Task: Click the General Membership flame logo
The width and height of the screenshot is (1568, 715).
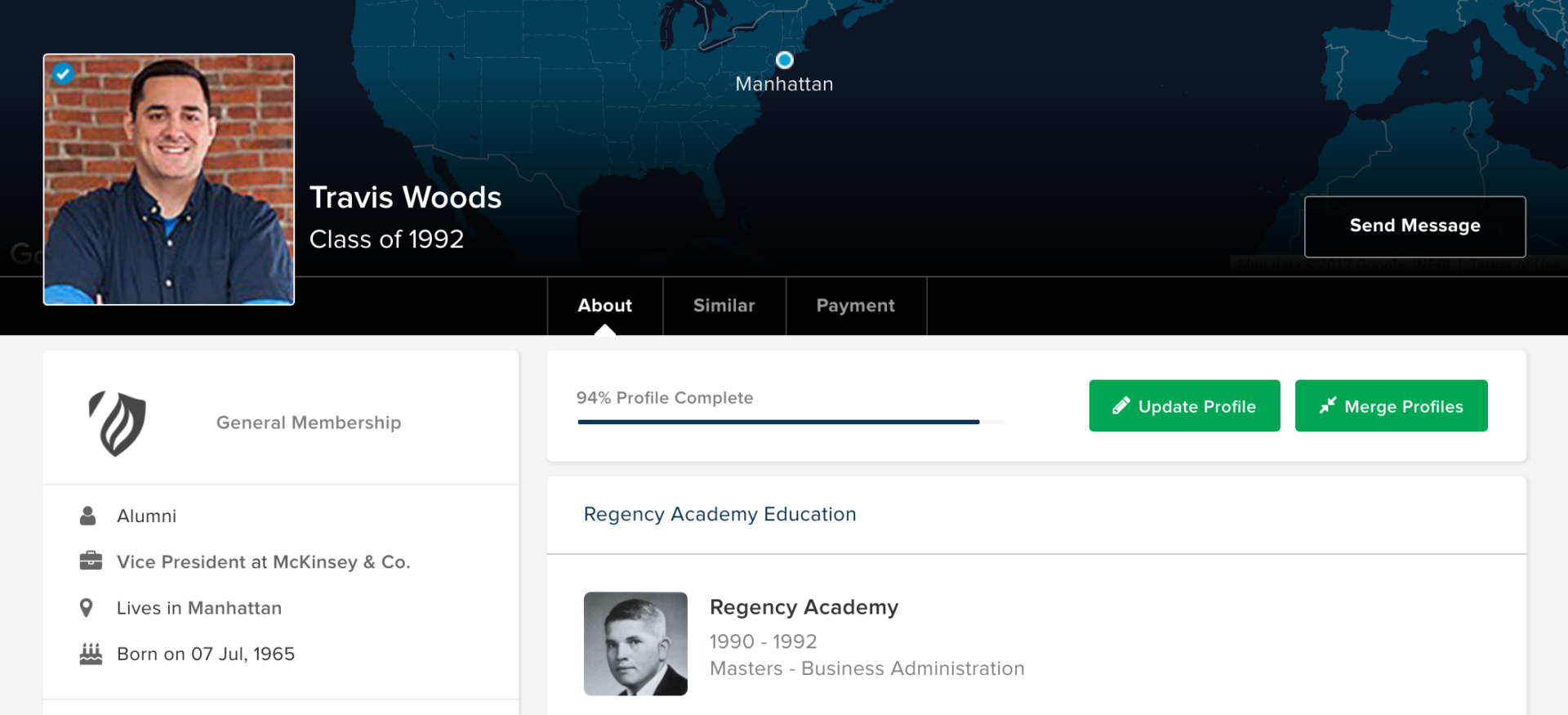Action: pyautogui.click(x=116, y=422)
